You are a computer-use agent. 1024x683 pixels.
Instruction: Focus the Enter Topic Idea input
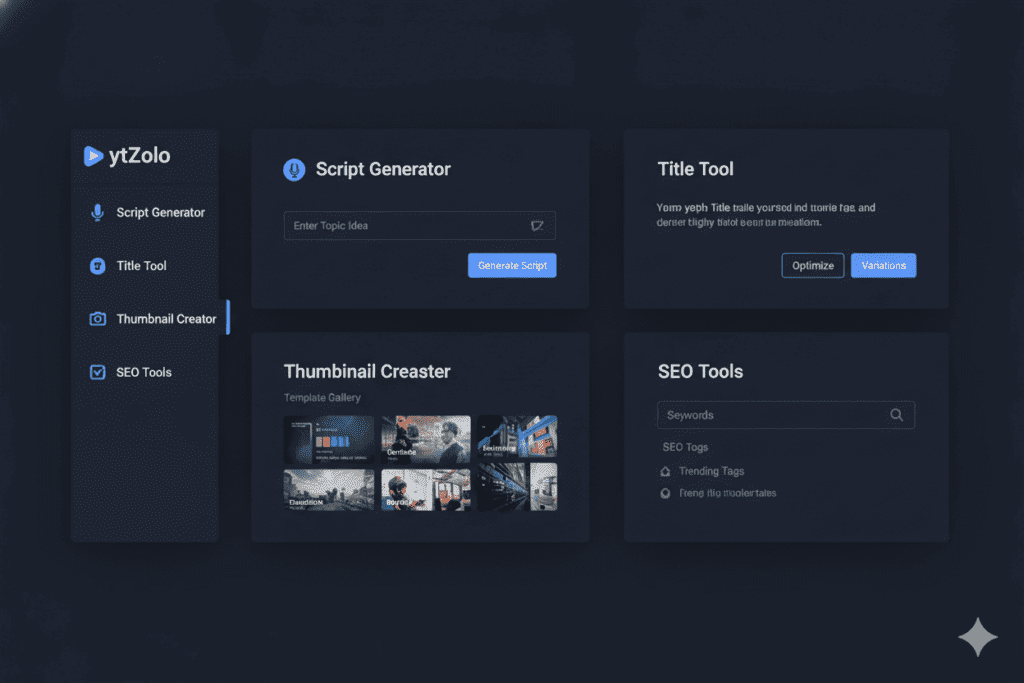tap(419, 225)
